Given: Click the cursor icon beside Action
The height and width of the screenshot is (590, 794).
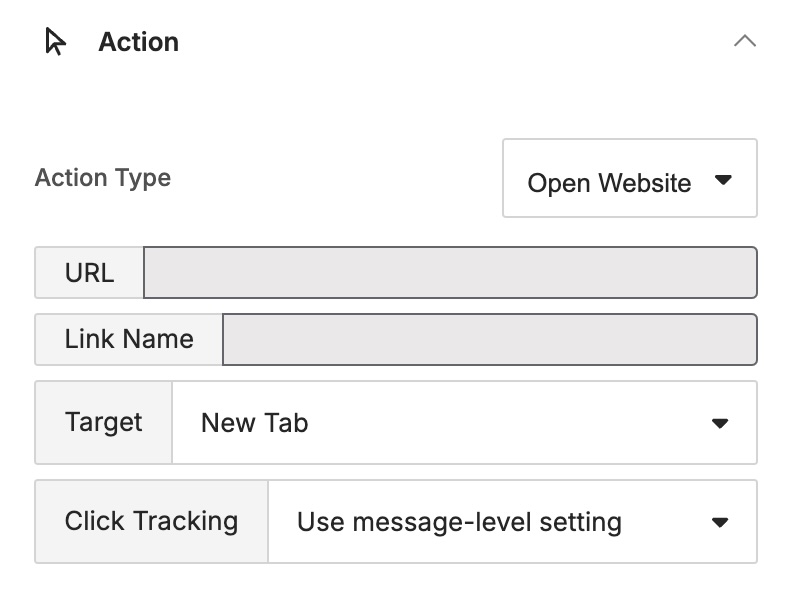Looking at the screenshot, I should click(x=56, y=42).
